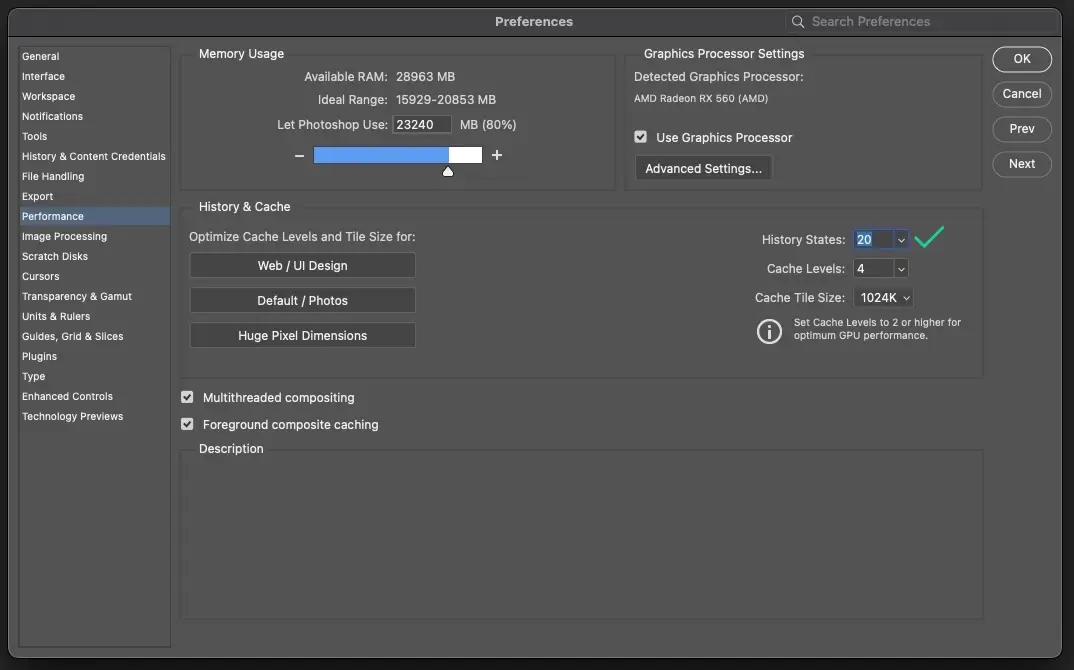The height and width of the screenshot is (670, 1074).
Task: Toggle Use Graphics Processor checkbox
Action: pos(640,137)
